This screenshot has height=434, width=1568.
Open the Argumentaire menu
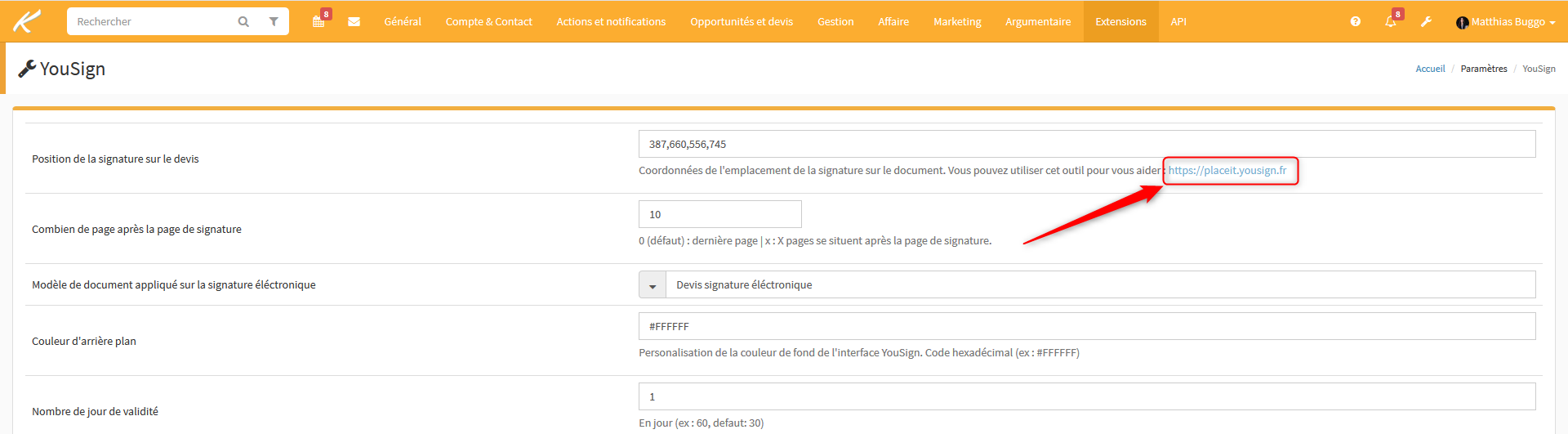click(1038, 22)
